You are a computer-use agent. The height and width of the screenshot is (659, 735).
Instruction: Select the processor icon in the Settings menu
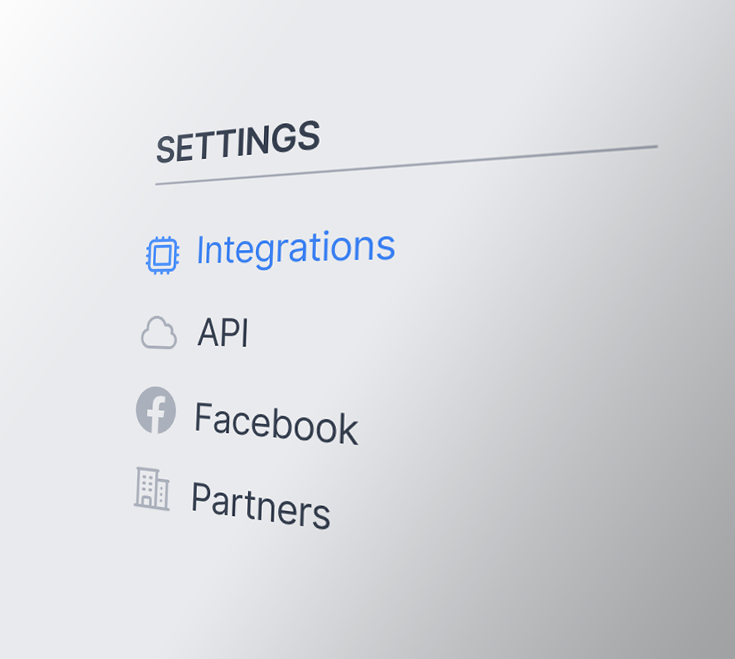point(162,255)
